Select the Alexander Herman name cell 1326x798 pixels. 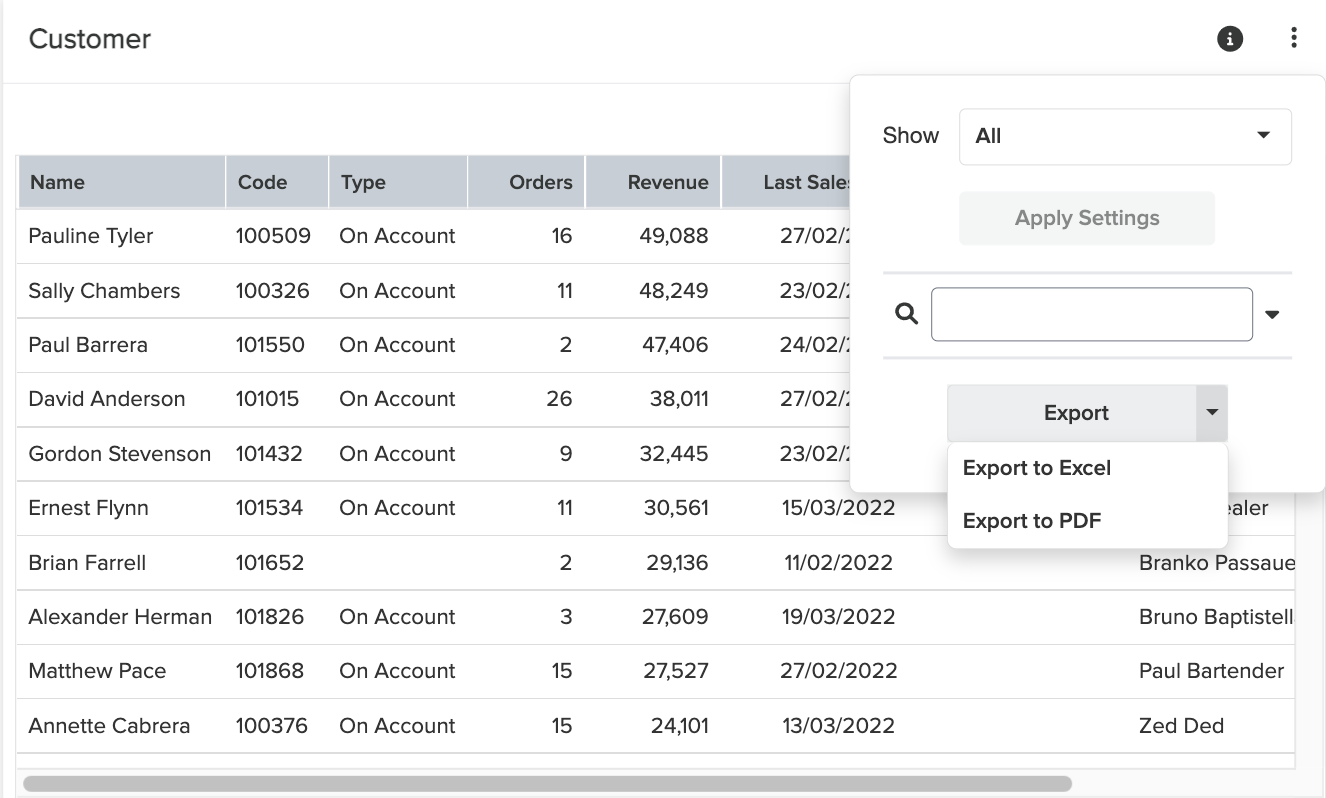point(120,617)
